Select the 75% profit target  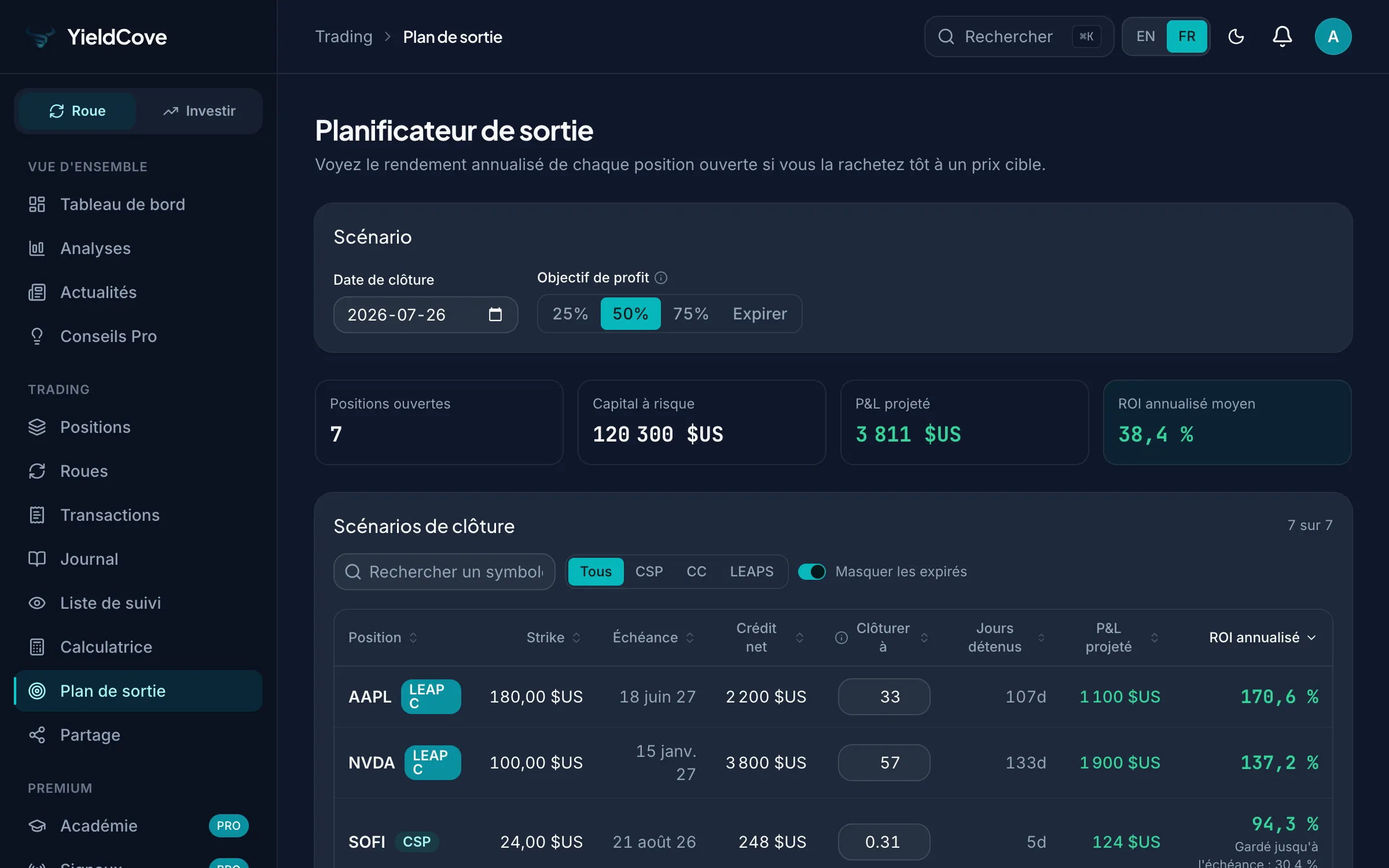690,314
